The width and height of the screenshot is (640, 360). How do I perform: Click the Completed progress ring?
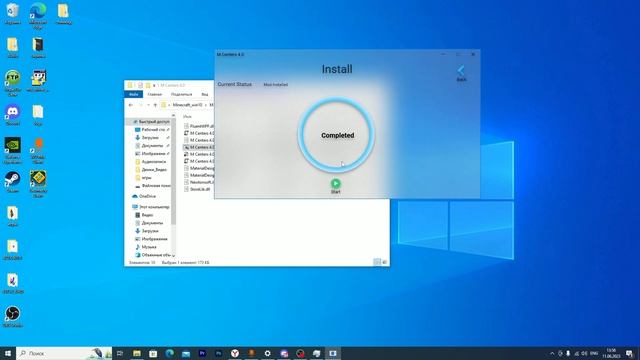pyautogui.click(x=337, y=135)
